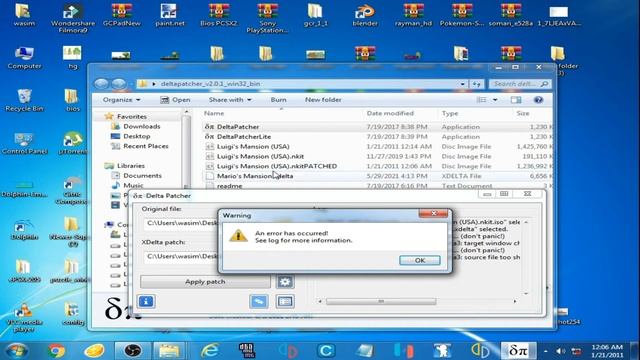The image size is (640, 360).
Task: Open Explorer help question mark icon
Action: point(538,100)
